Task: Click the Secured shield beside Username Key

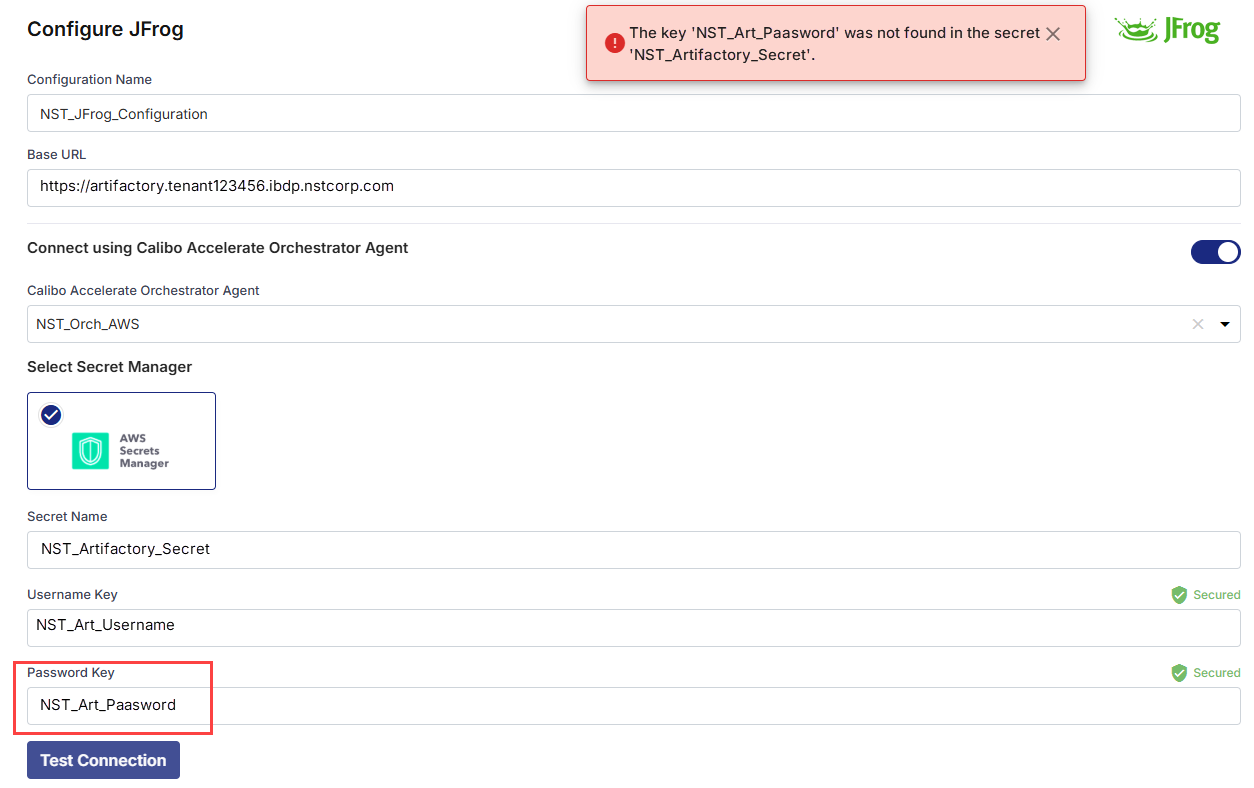Action: 1180,595
